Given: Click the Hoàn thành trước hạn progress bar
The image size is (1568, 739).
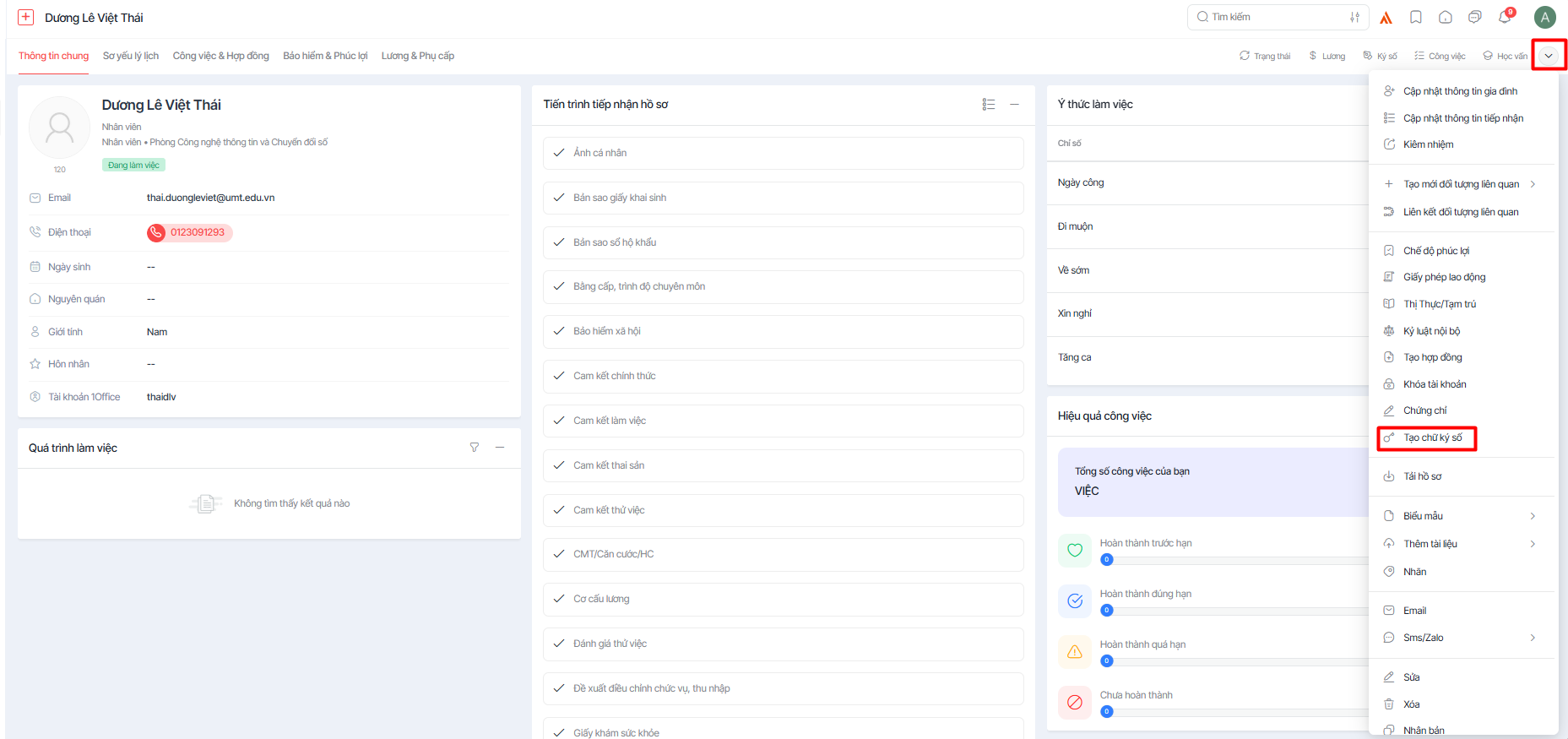Looking at the screenshot, I should [1233, 560].
